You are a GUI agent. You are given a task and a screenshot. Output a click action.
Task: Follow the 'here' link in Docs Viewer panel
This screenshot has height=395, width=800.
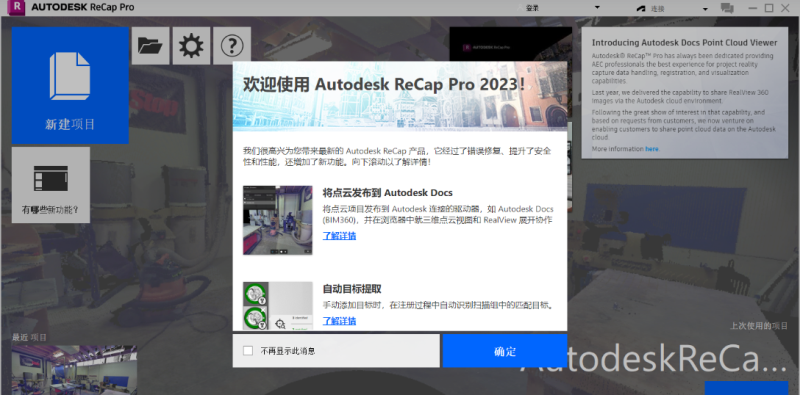click(652, 149)
